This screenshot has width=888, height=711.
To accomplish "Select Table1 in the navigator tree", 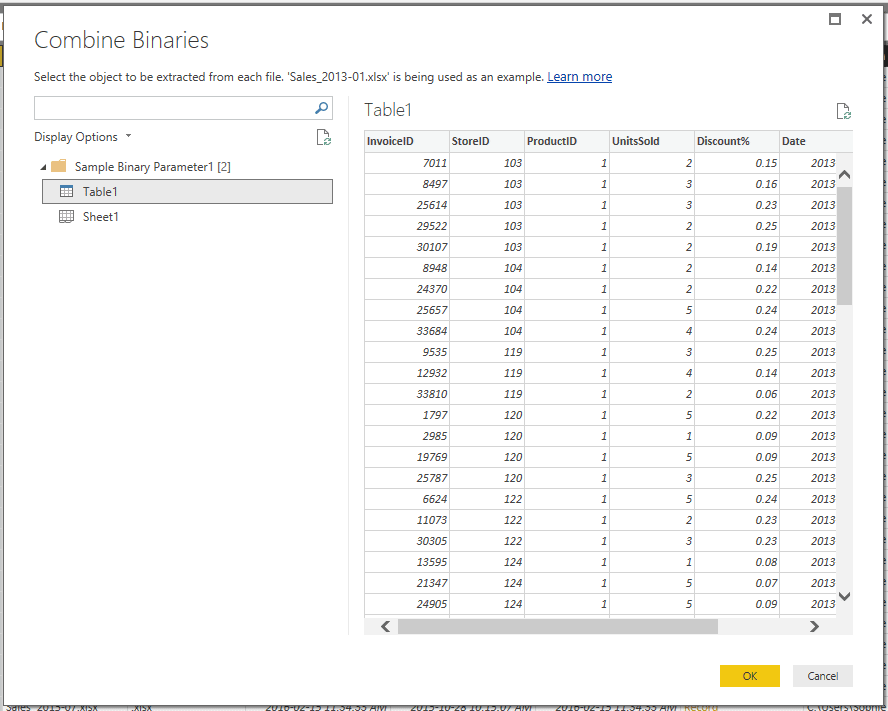I will (100, 192).
